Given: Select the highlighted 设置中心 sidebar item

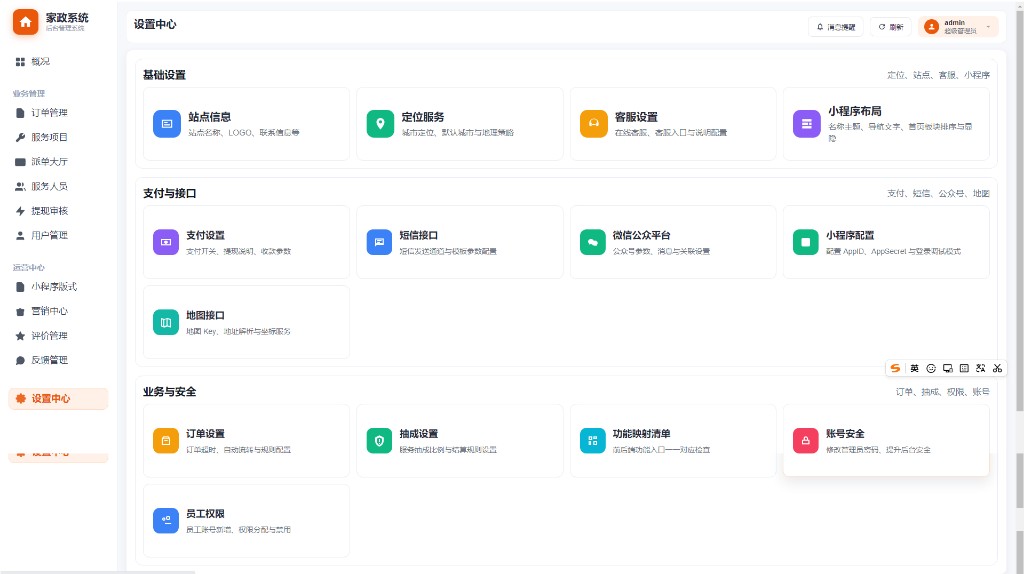Looking at the screenshot, I should pos(58,399).
